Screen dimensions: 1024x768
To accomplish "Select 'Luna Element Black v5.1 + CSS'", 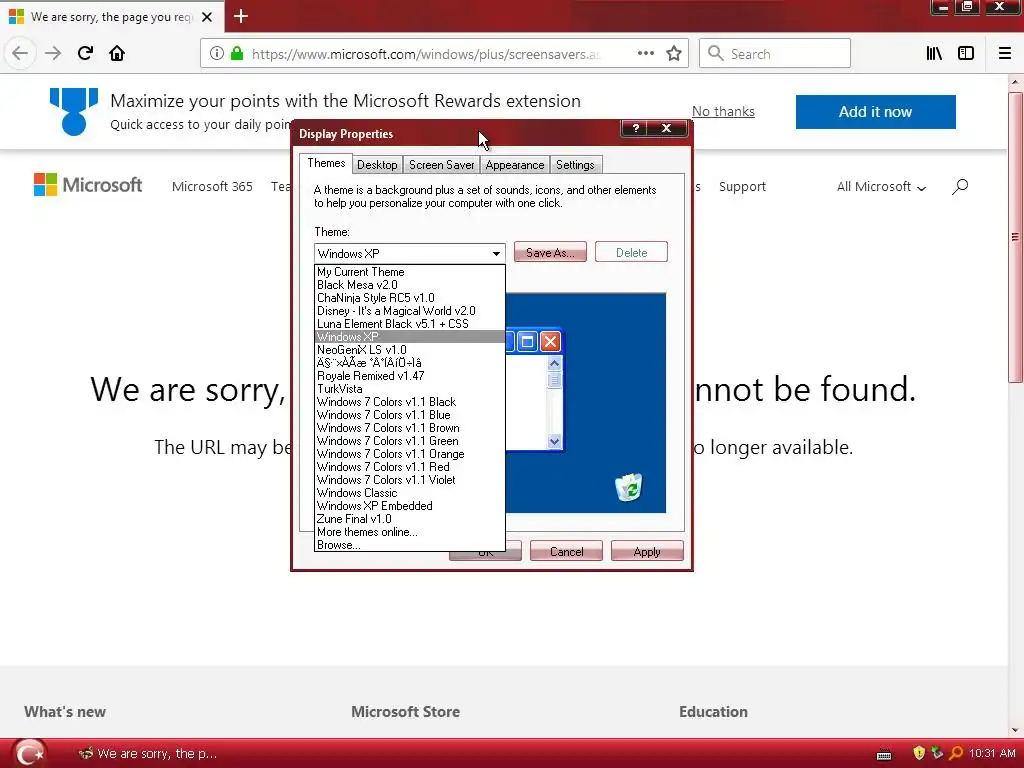I will pos(409,324).
